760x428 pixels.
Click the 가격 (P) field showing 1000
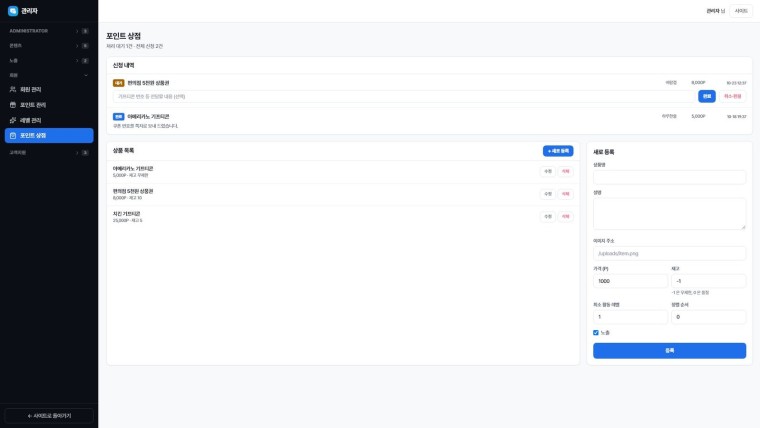tap(630, 281)
